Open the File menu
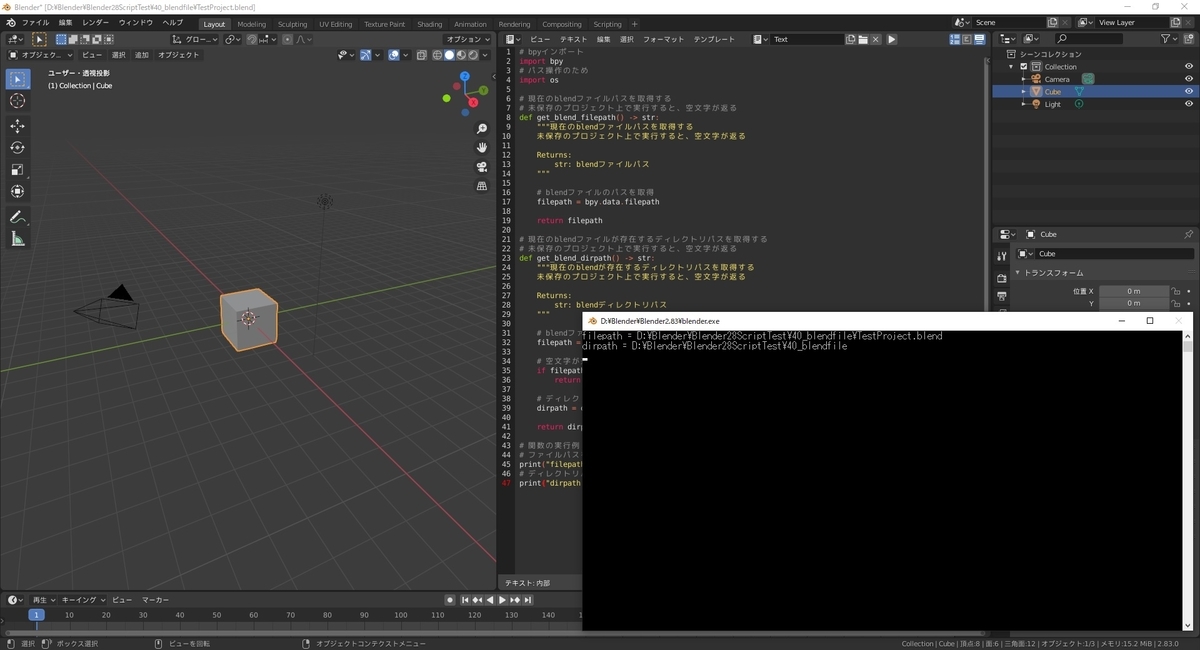The height and width of the screenshot is (650, 1200). pos(35,23)
